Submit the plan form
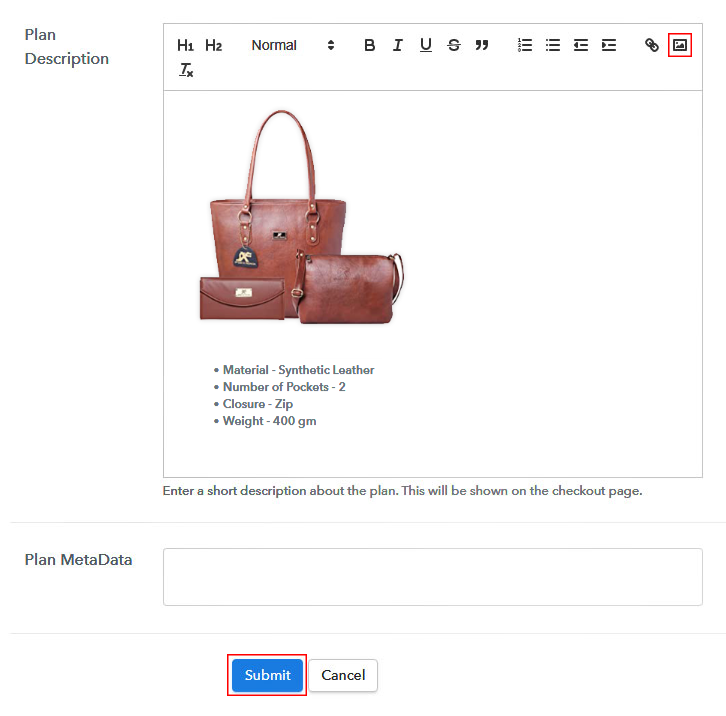Viewport: 726px width, 716px height. tap(267, 675)
